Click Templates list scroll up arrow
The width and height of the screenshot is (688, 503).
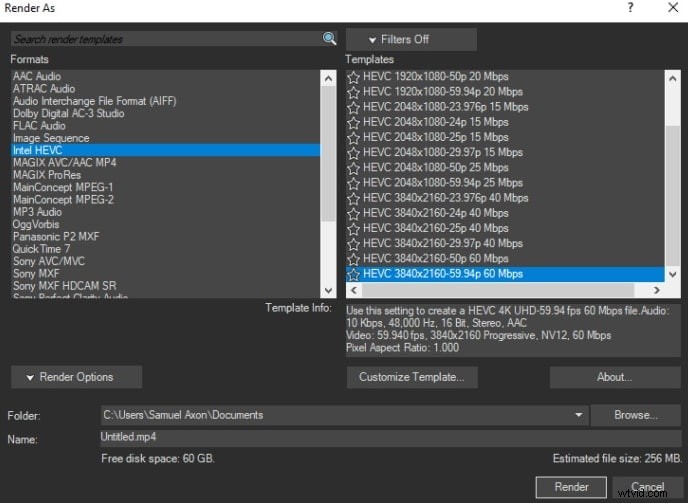[x=673, y=79]
